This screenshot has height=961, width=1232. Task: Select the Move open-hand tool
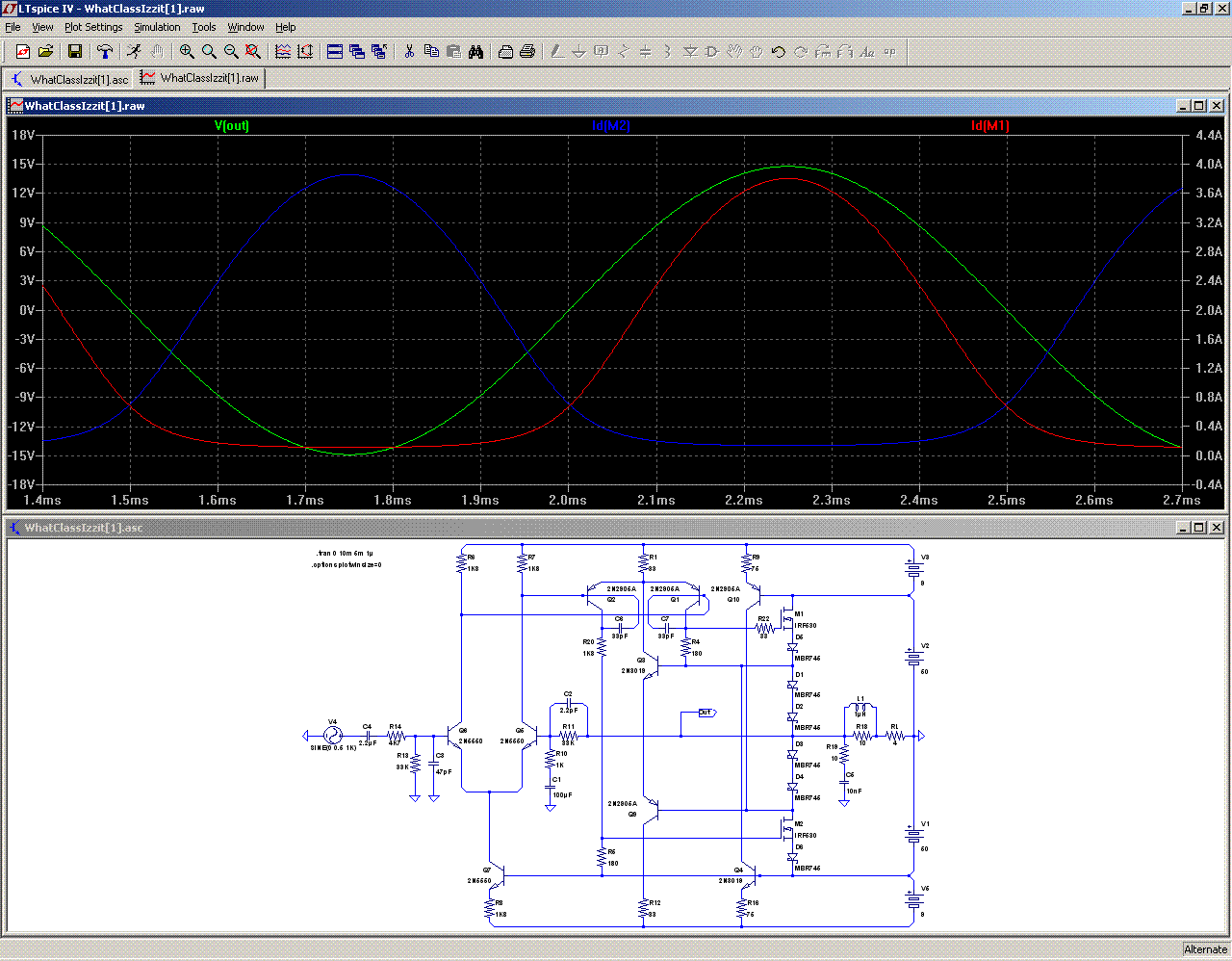pyautogui.click(x=734, y=52)
